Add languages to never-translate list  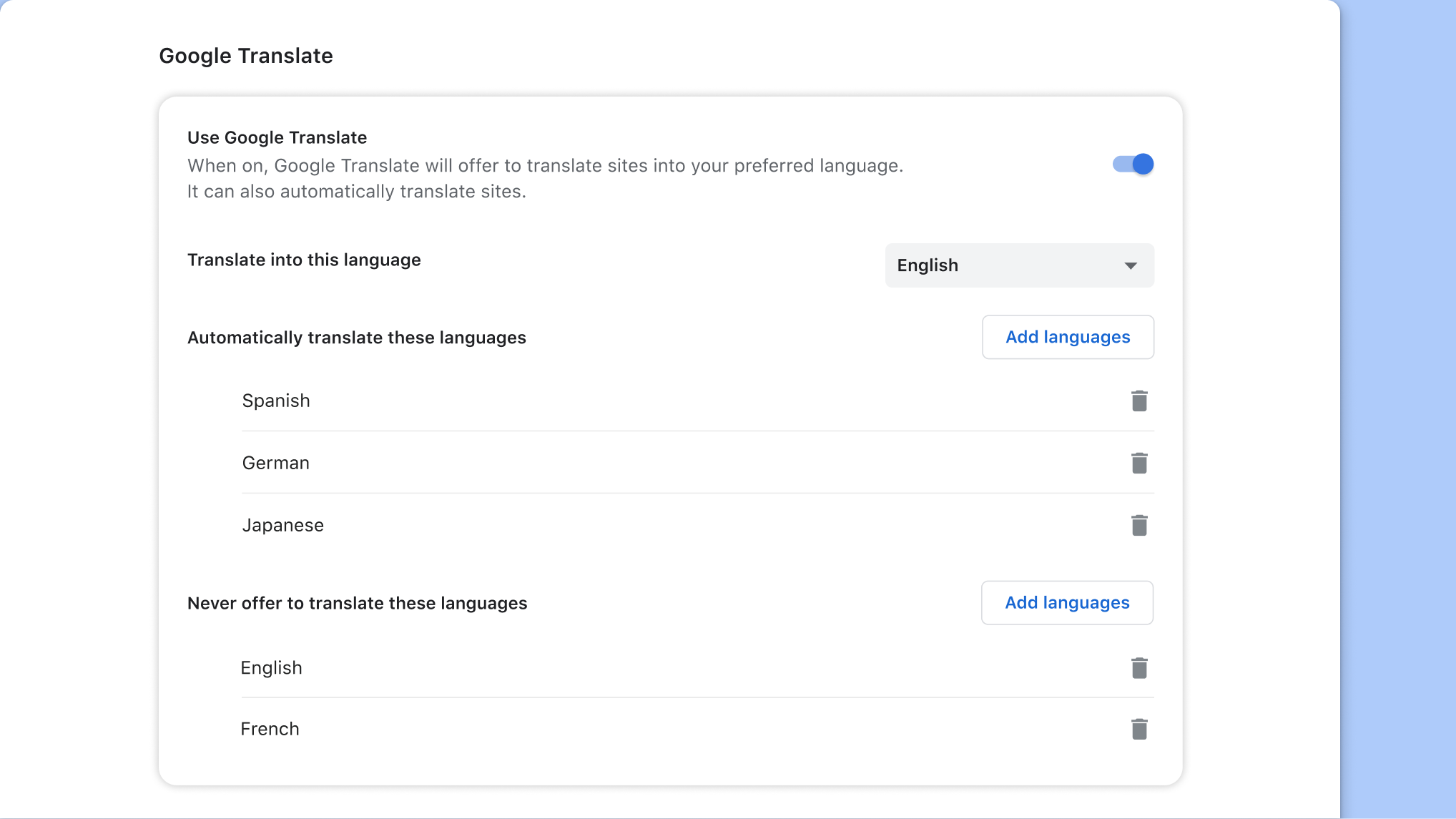pyautogui.click(x=1066, y=602)
